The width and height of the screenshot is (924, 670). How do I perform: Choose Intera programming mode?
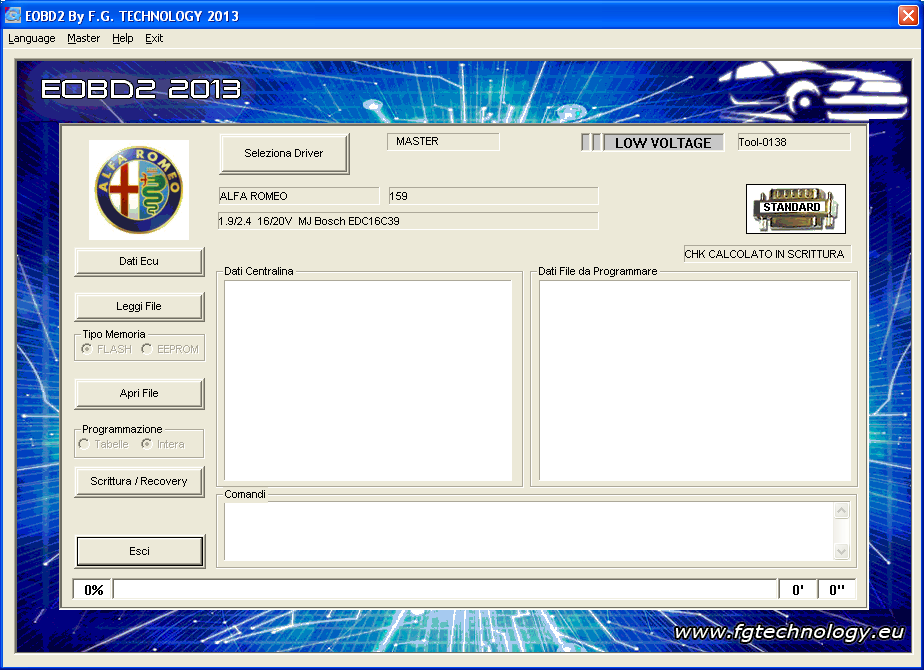tap(147, 444)
